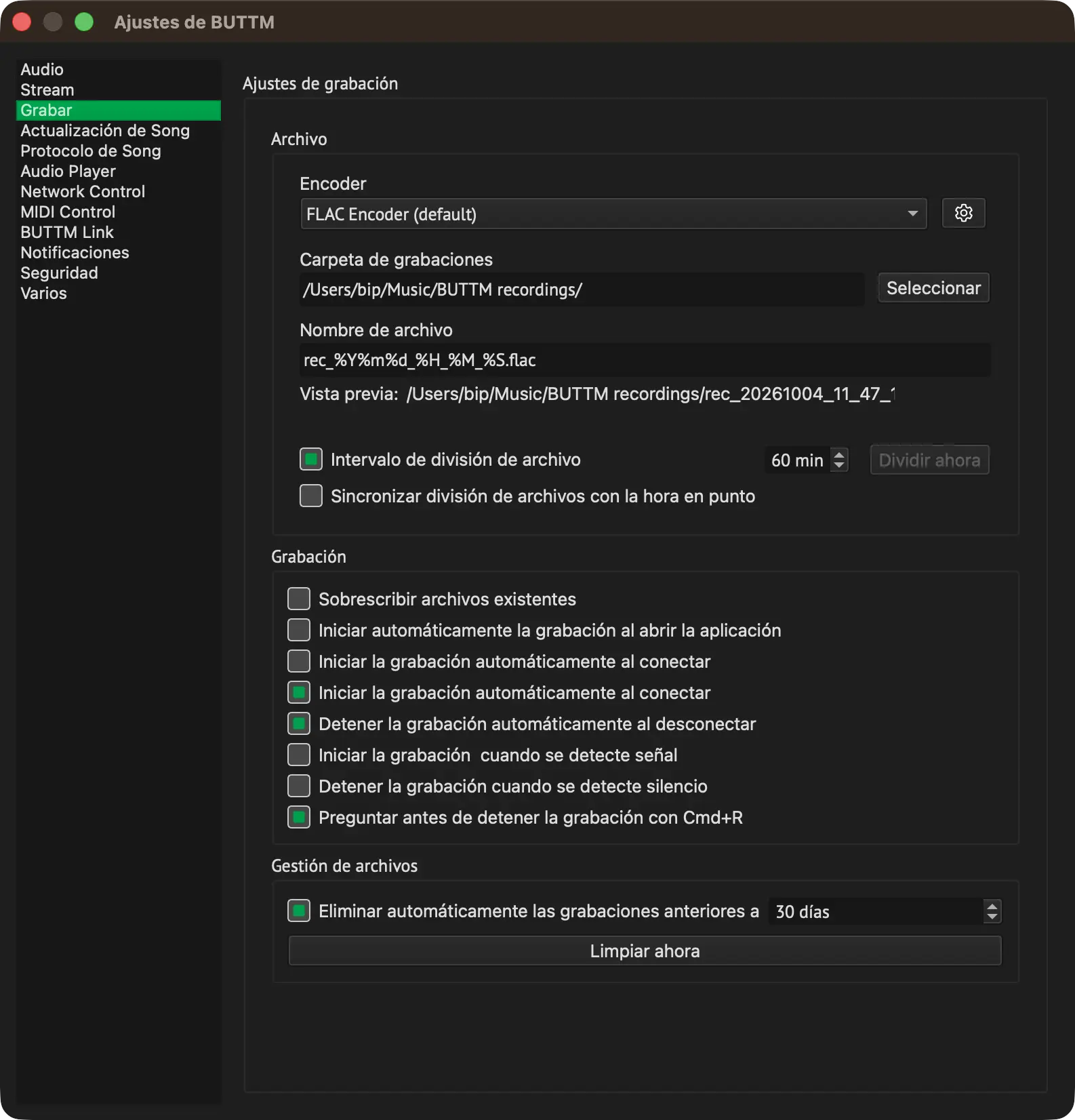Screen dimensions: 1075x1120
Task: Click the Limpiar ahora button
Action: pyautogui.click(x=645, y=951)
